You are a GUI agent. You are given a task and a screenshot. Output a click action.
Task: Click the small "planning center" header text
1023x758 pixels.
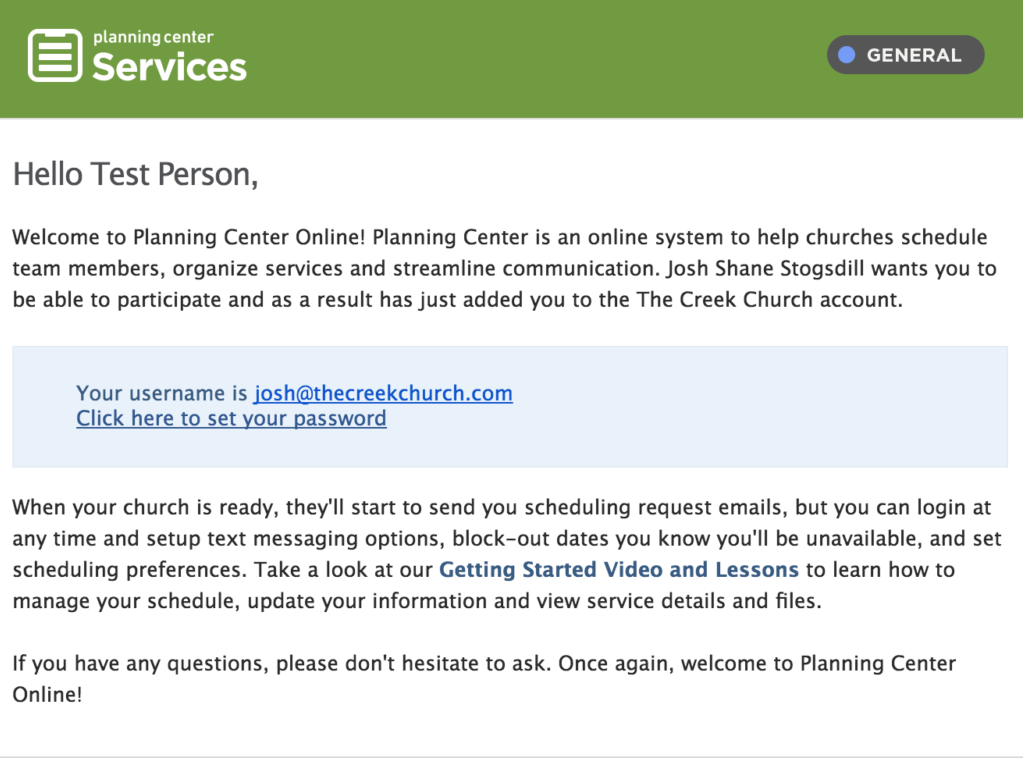click(x=153, y=38)
